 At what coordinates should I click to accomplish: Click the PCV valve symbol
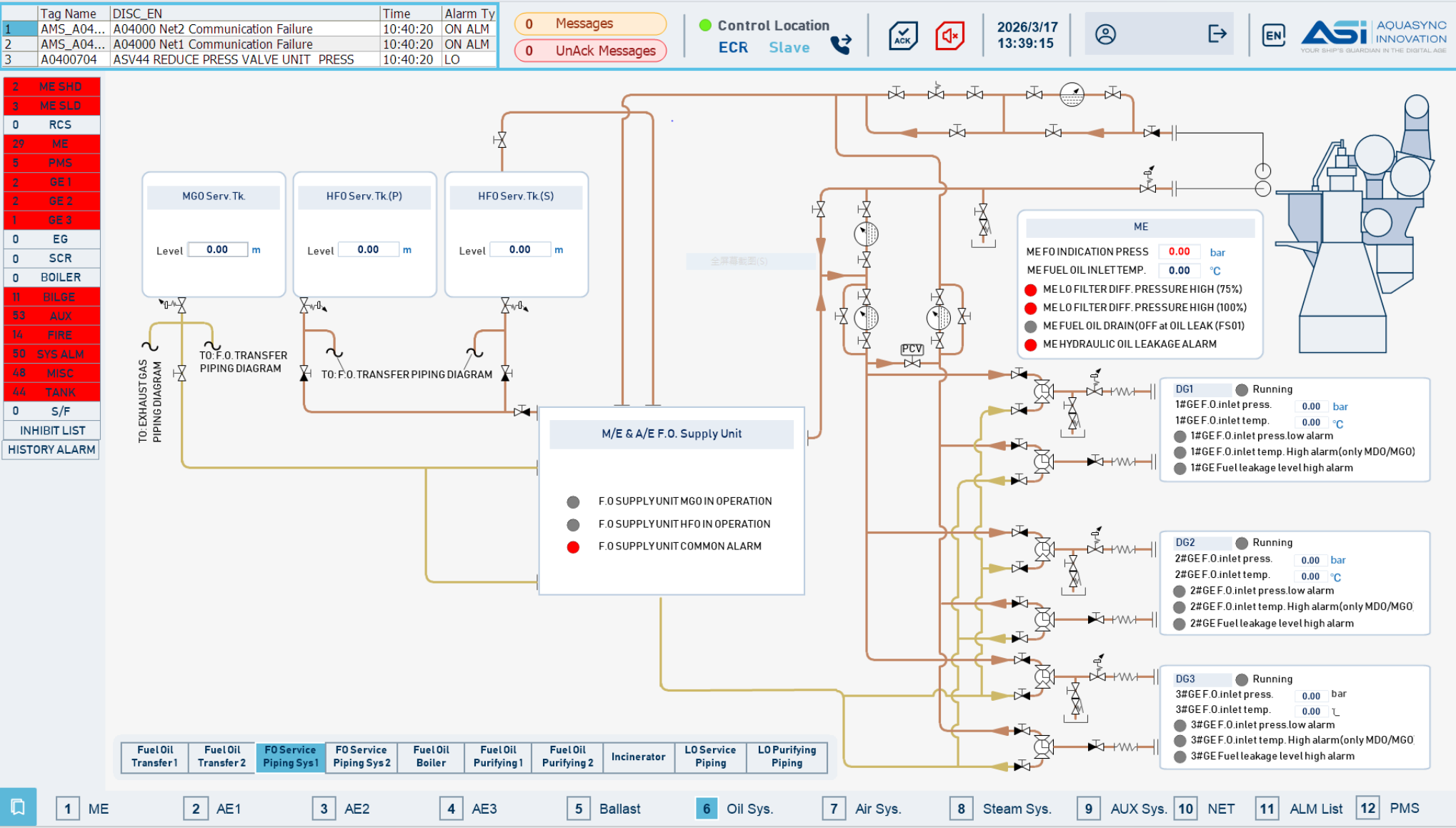[912, 362]
